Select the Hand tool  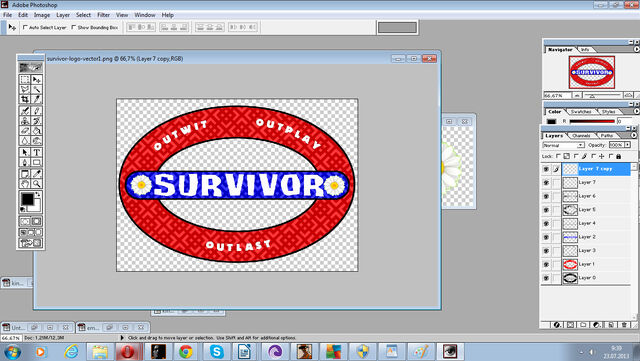pos(25,184)
